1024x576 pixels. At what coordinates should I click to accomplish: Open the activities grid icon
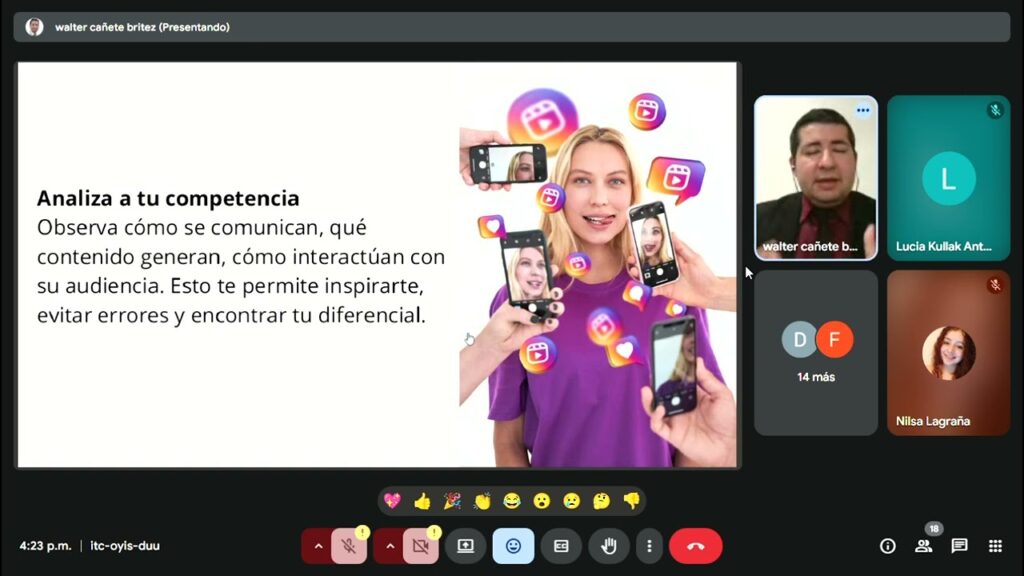pos(995,546)
